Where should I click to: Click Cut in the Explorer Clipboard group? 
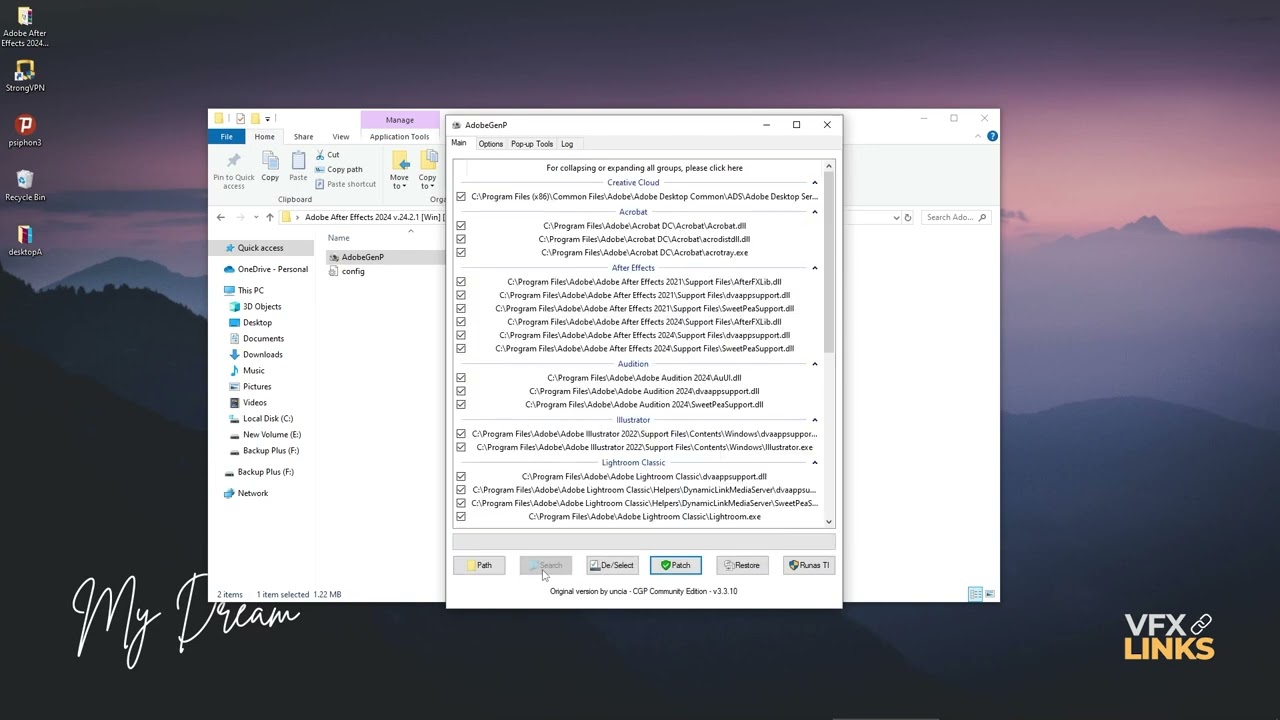328,155
